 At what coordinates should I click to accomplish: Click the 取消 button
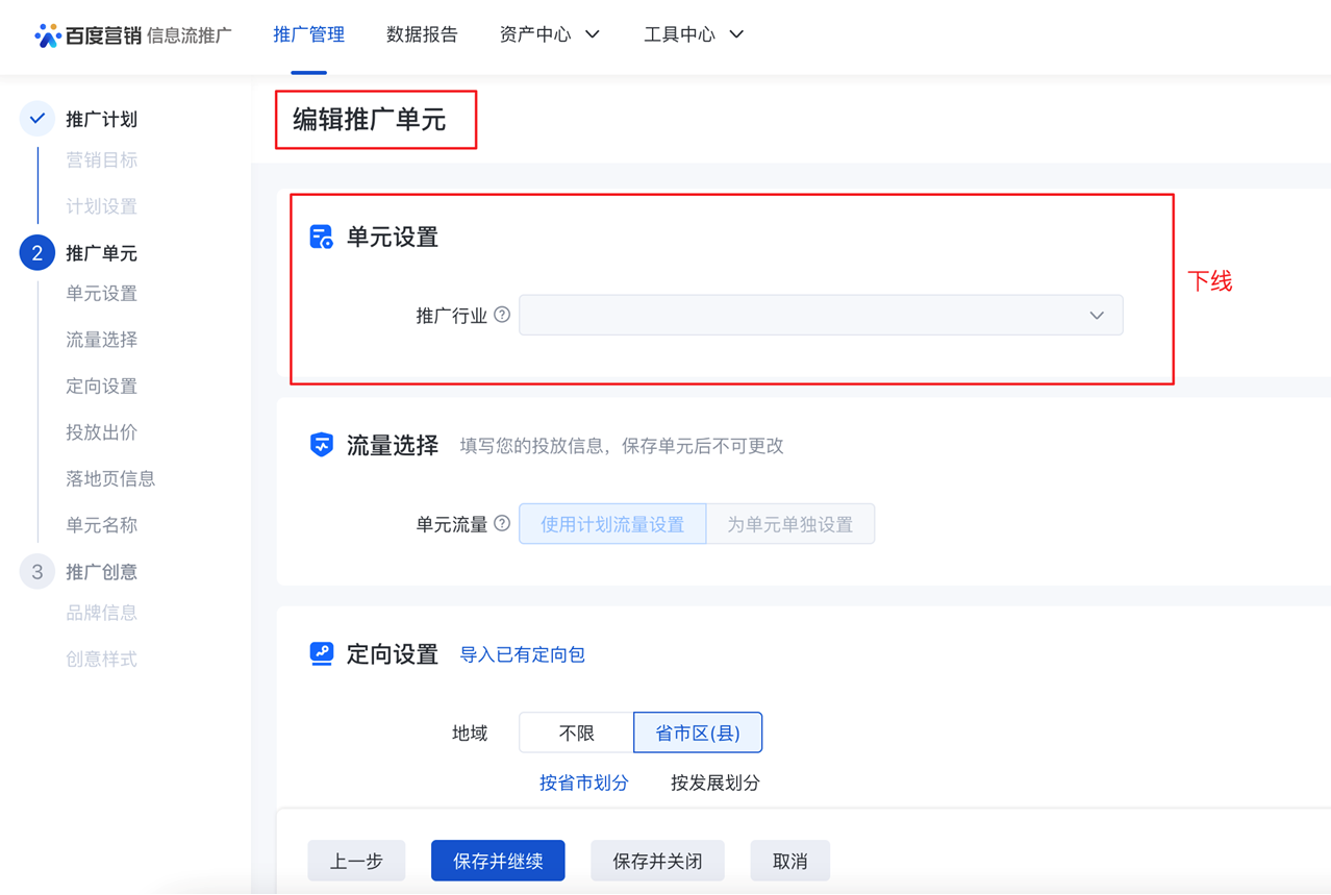[790, 861]
